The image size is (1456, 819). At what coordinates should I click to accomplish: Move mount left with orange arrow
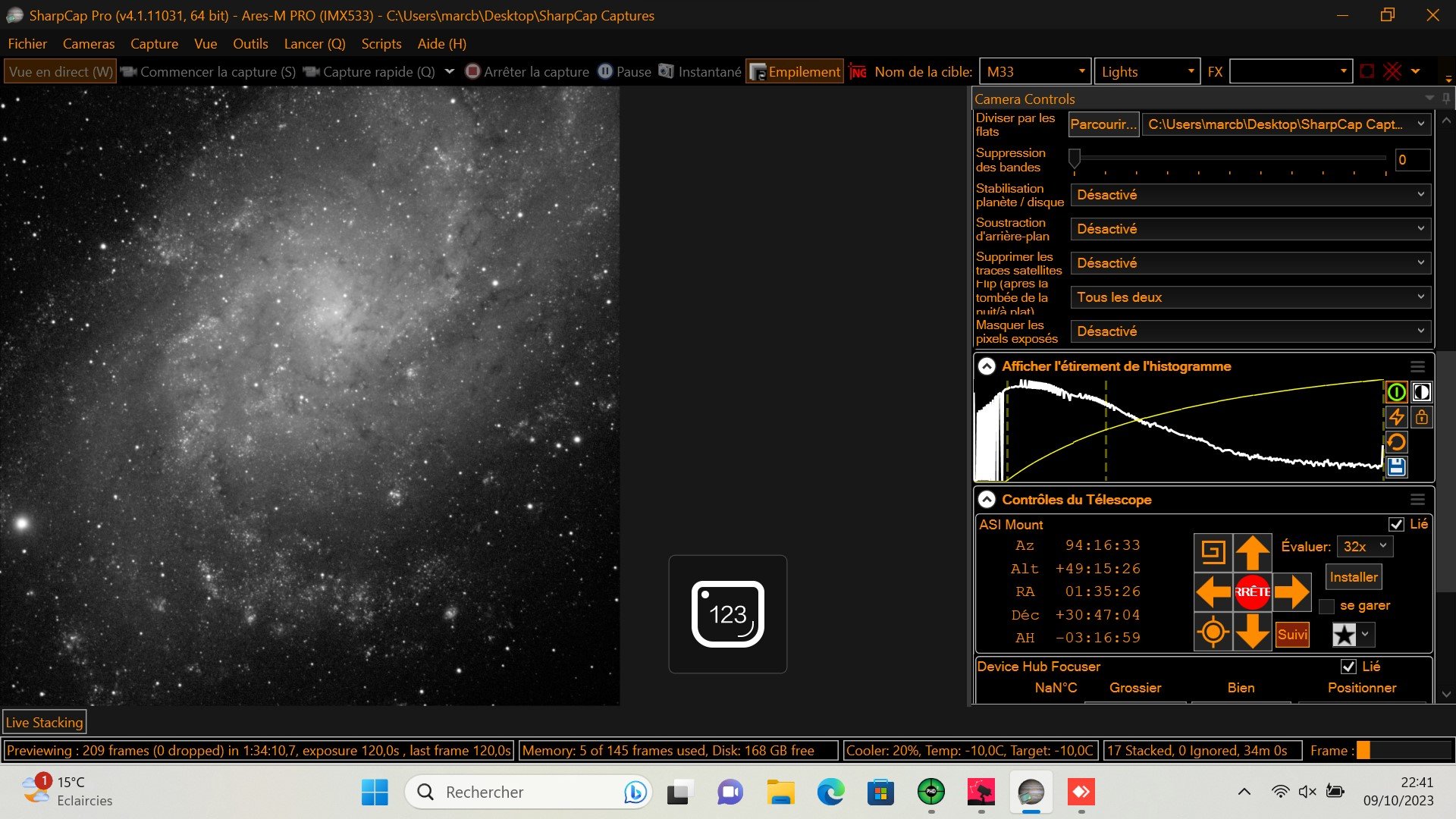coord(1213,591)
